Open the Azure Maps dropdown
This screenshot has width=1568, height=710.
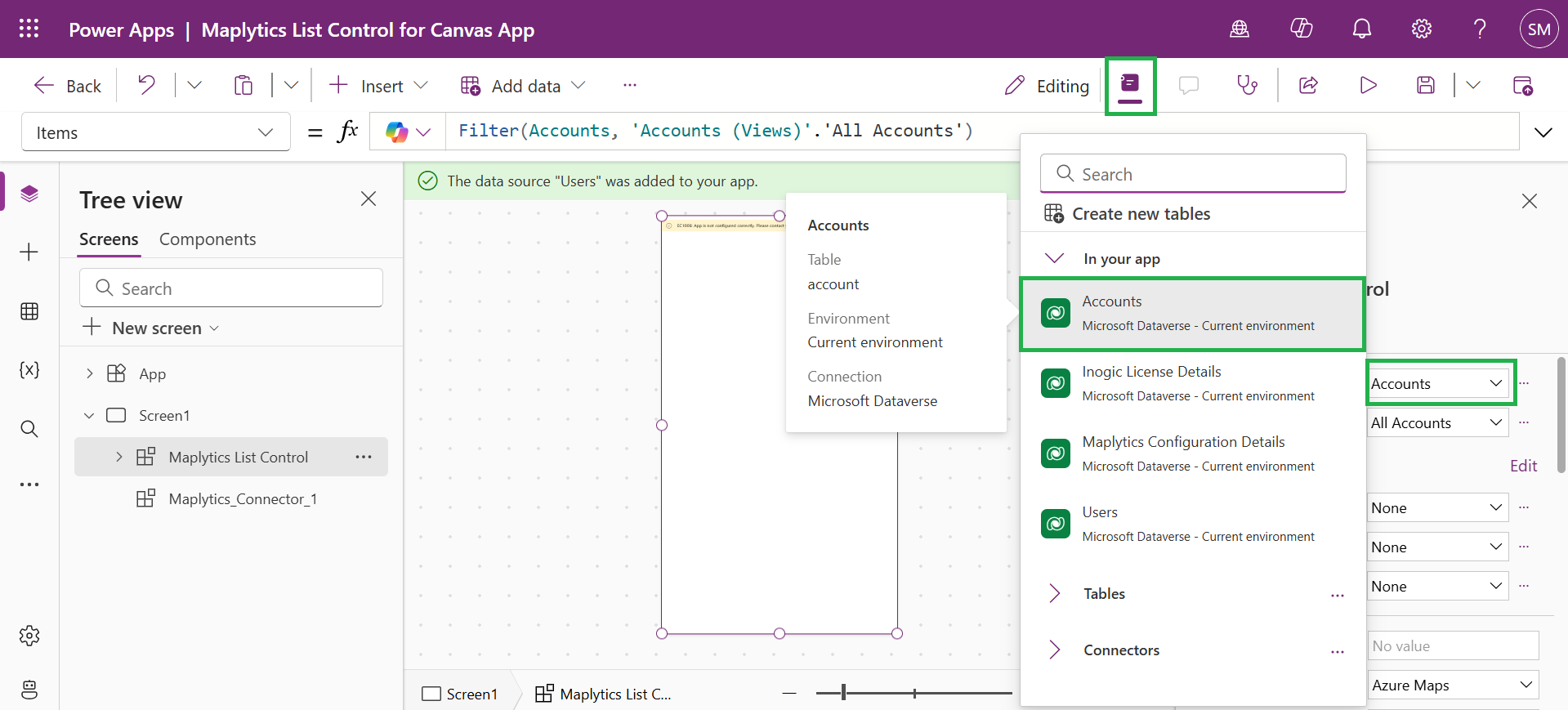(1454, 685)
